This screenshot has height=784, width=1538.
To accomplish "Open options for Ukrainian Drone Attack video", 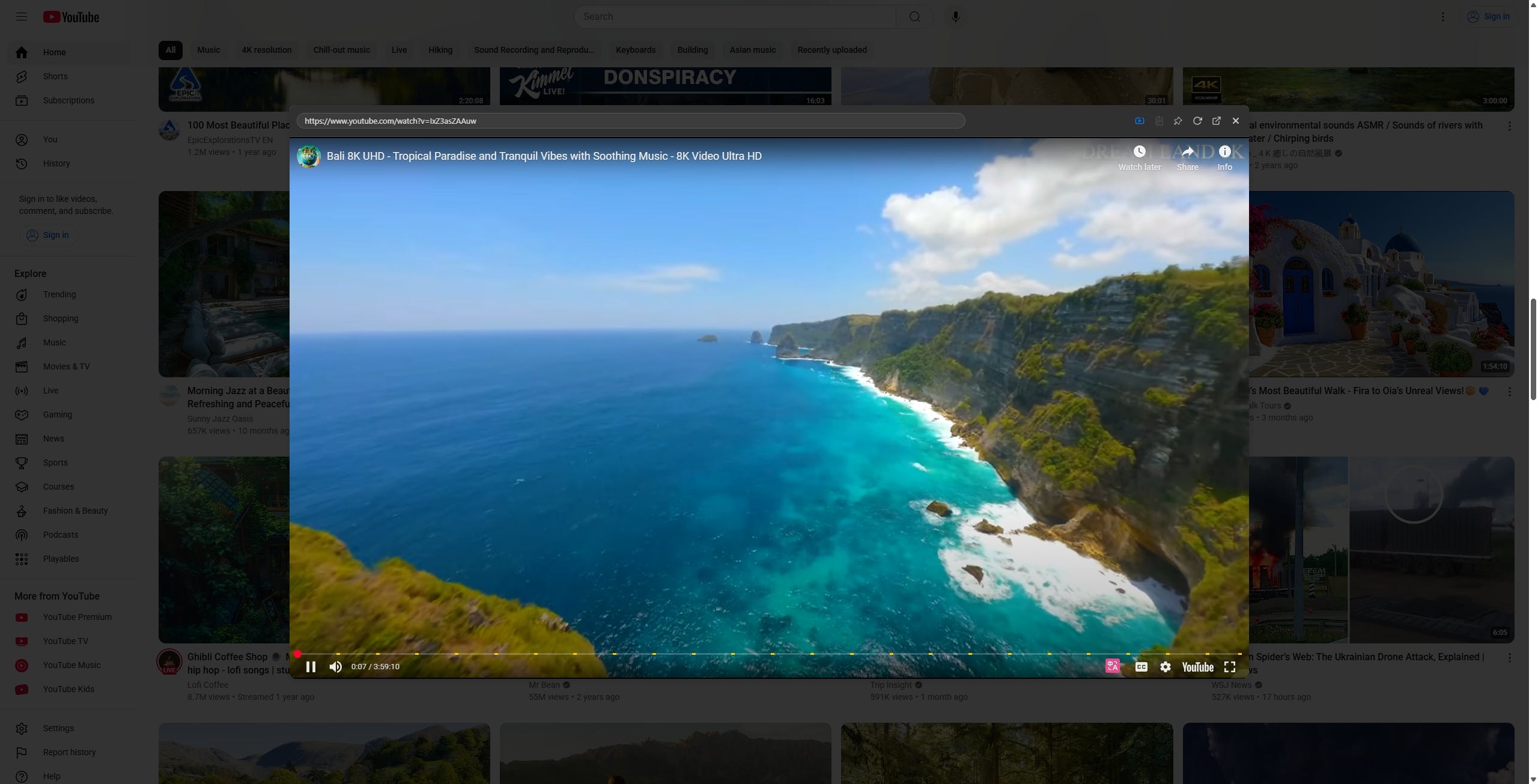I will [x=1509, y=658].
